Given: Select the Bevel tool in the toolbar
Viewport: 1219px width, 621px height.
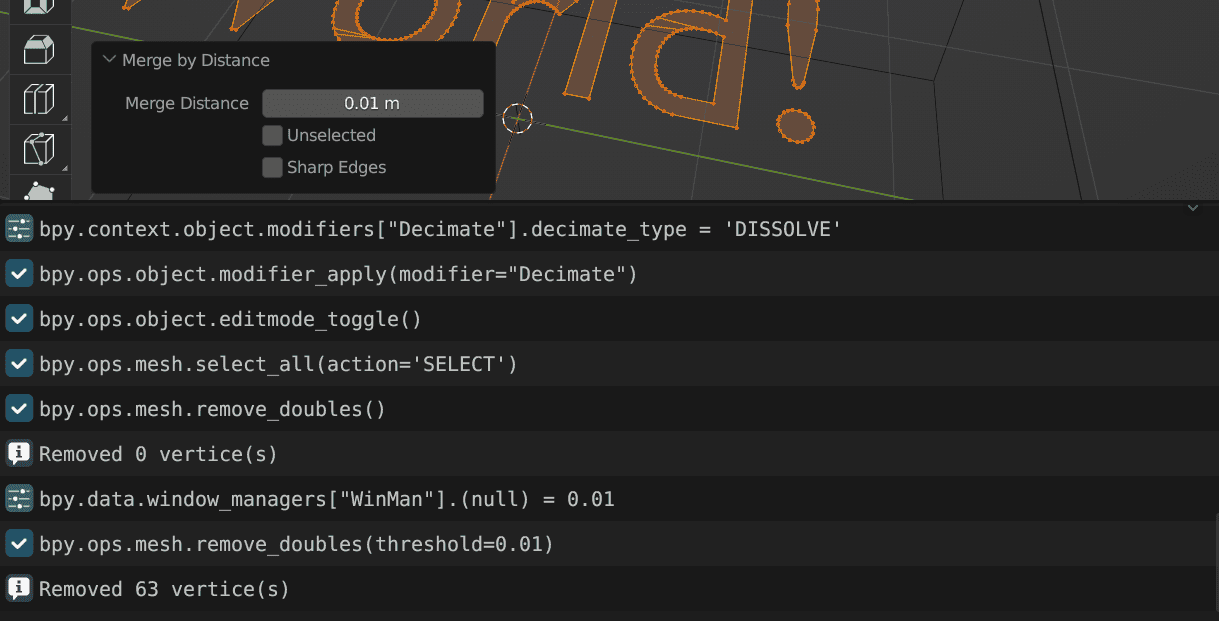Looking at the screenshot, I should [x=39, y=49].
